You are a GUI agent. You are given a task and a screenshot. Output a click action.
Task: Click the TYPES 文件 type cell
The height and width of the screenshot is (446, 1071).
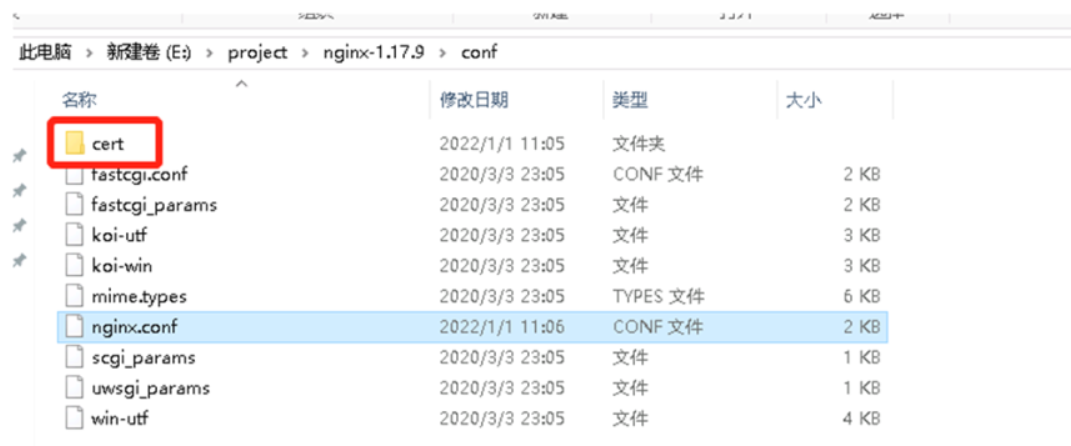[x=658, y=297]
